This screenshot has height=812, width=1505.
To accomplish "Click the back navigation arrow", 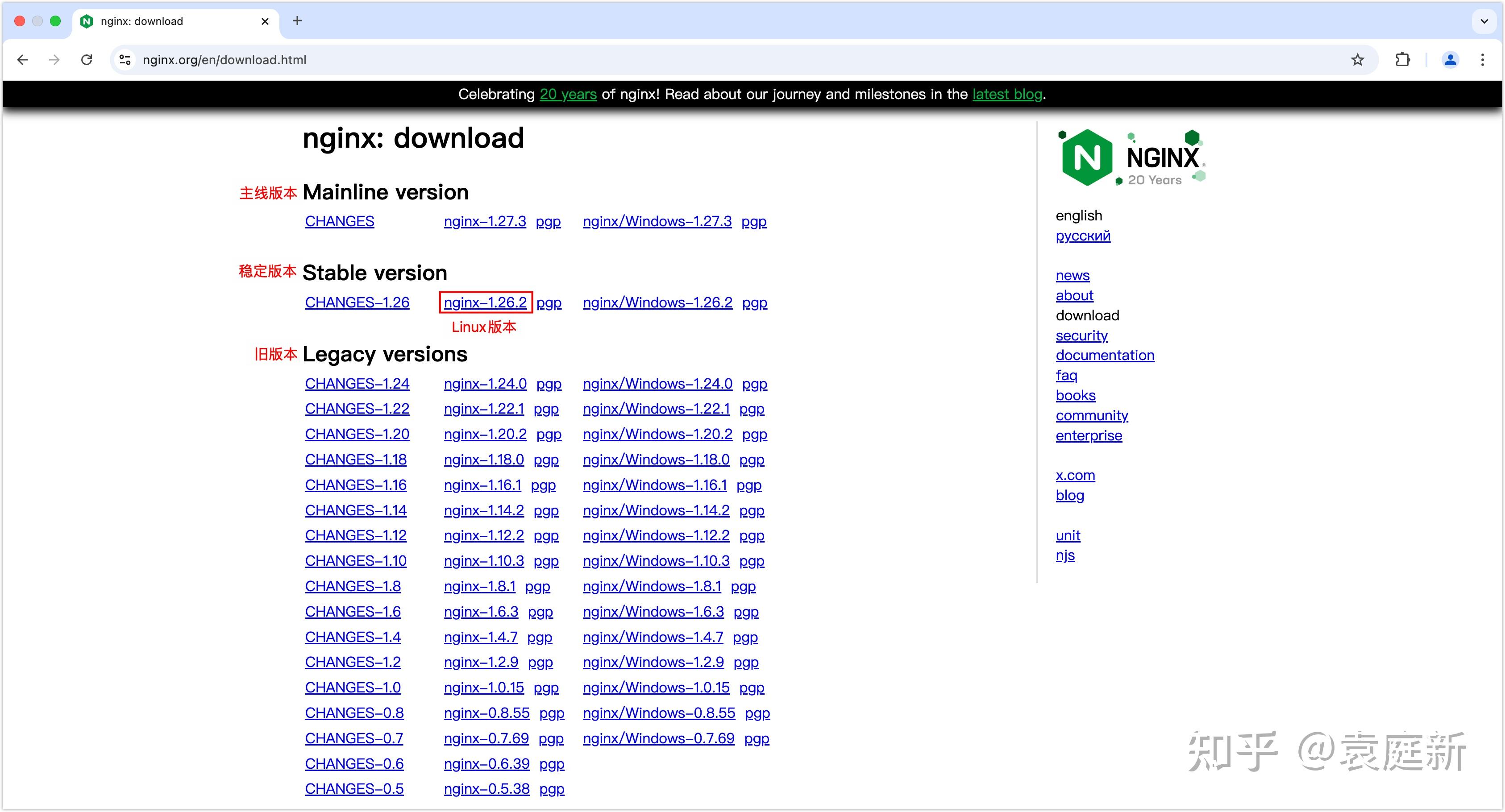I will click(21, 60).
